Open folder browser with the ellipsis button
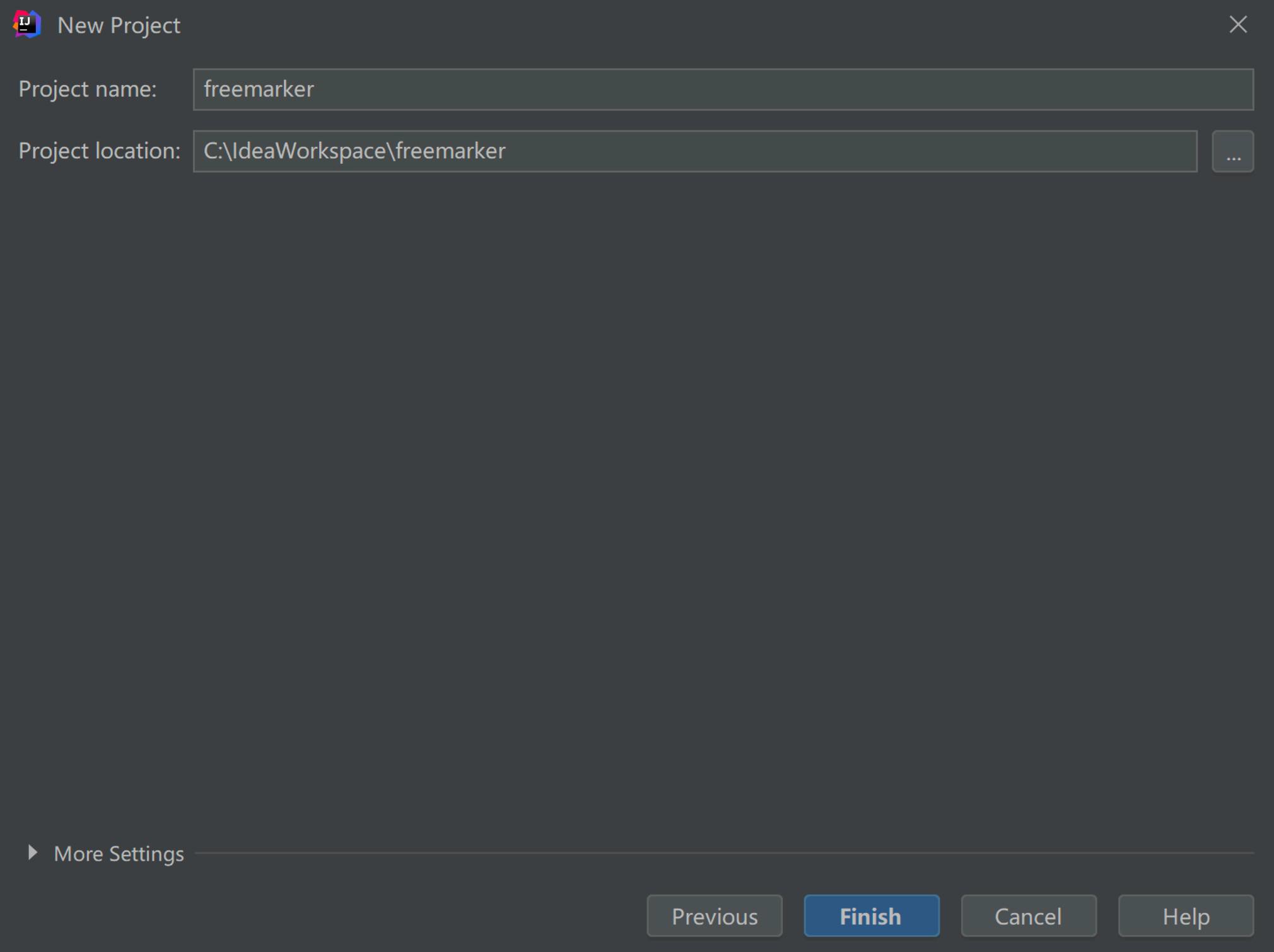 click(1232, 152)
